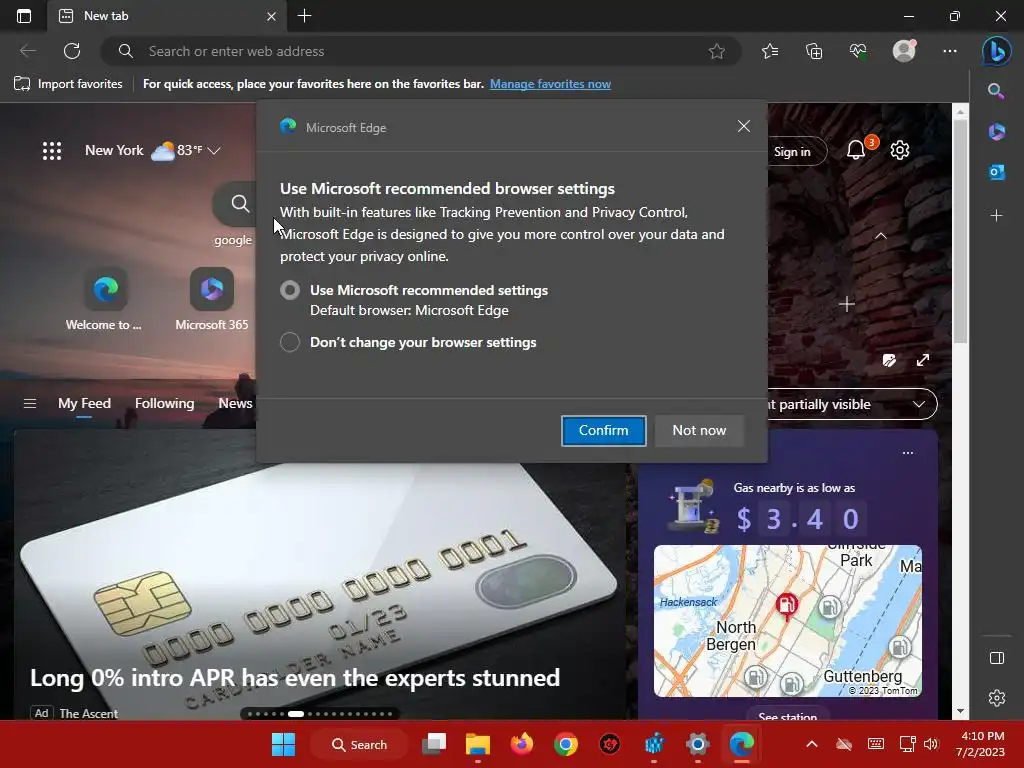The image size is (1024, 768).
Task: Click the gas stations map thumbnail
Action: click(x=788, y=621)
